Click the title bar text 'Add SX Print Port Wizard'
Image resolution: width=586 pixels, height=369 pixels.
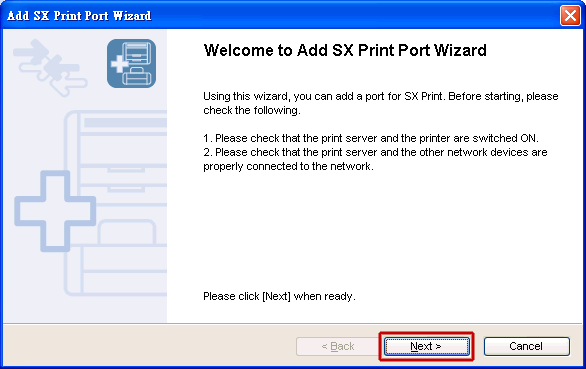pos(79,16)
